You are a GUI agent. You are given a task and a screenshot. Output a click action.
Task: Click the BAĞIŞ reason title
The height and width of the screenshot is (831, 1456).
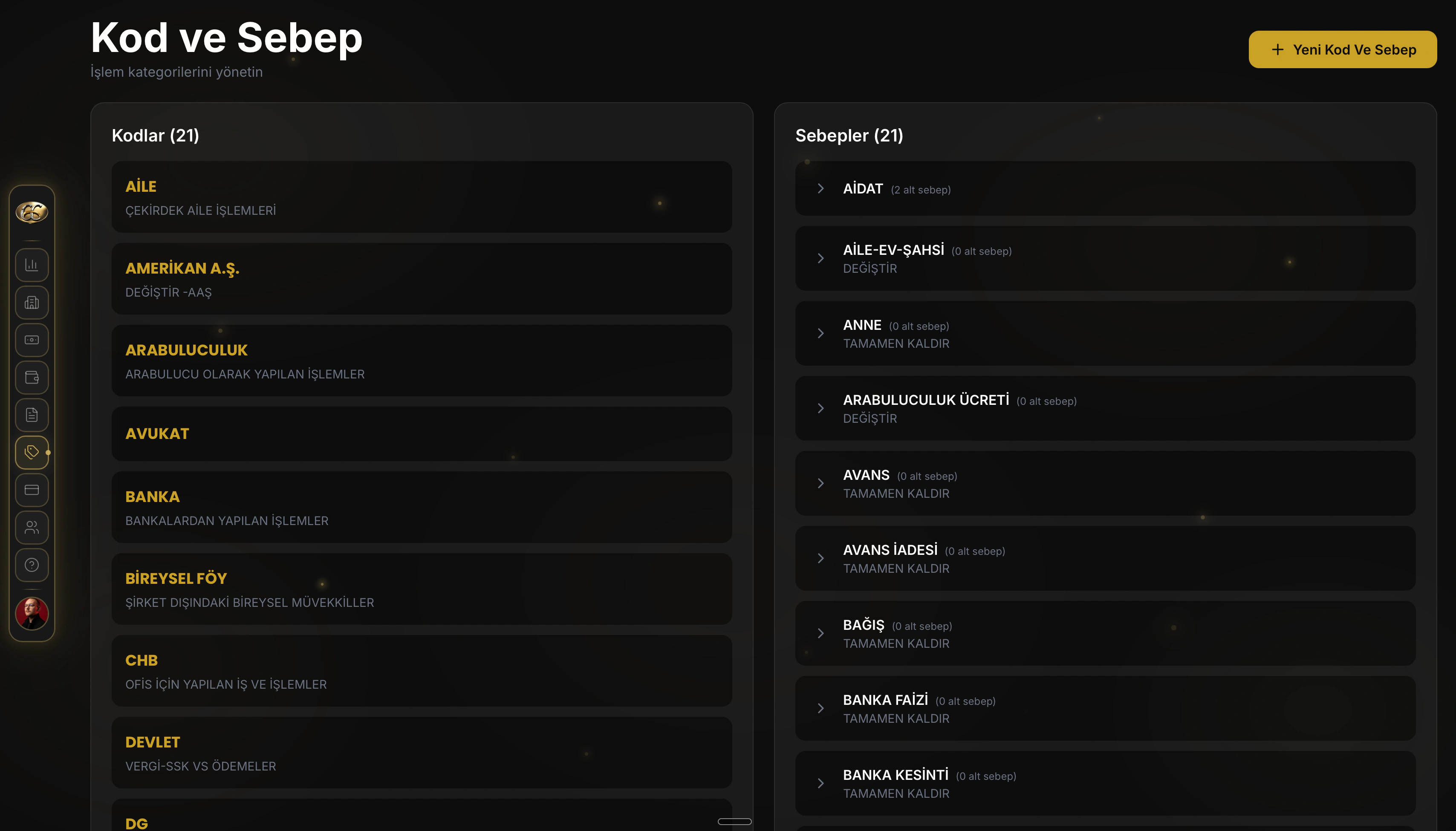tap(864, 625)
